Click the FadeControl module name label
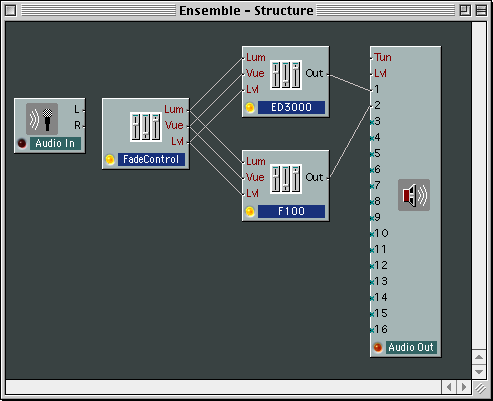The width and height of the screenshot is (493, 401). pos(151,159)
